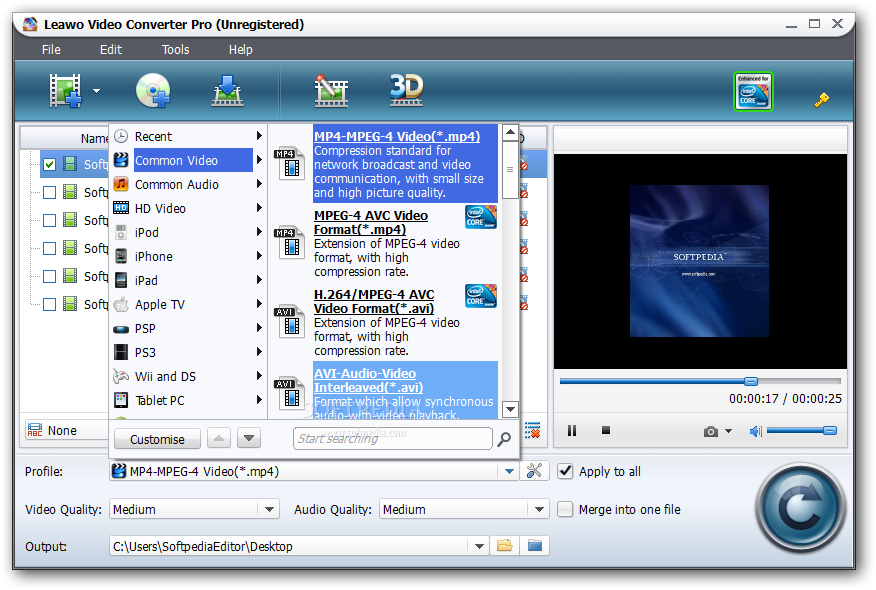Expand the Common Video submenu arrow
876x590 pixels.
tap(259, 160)
